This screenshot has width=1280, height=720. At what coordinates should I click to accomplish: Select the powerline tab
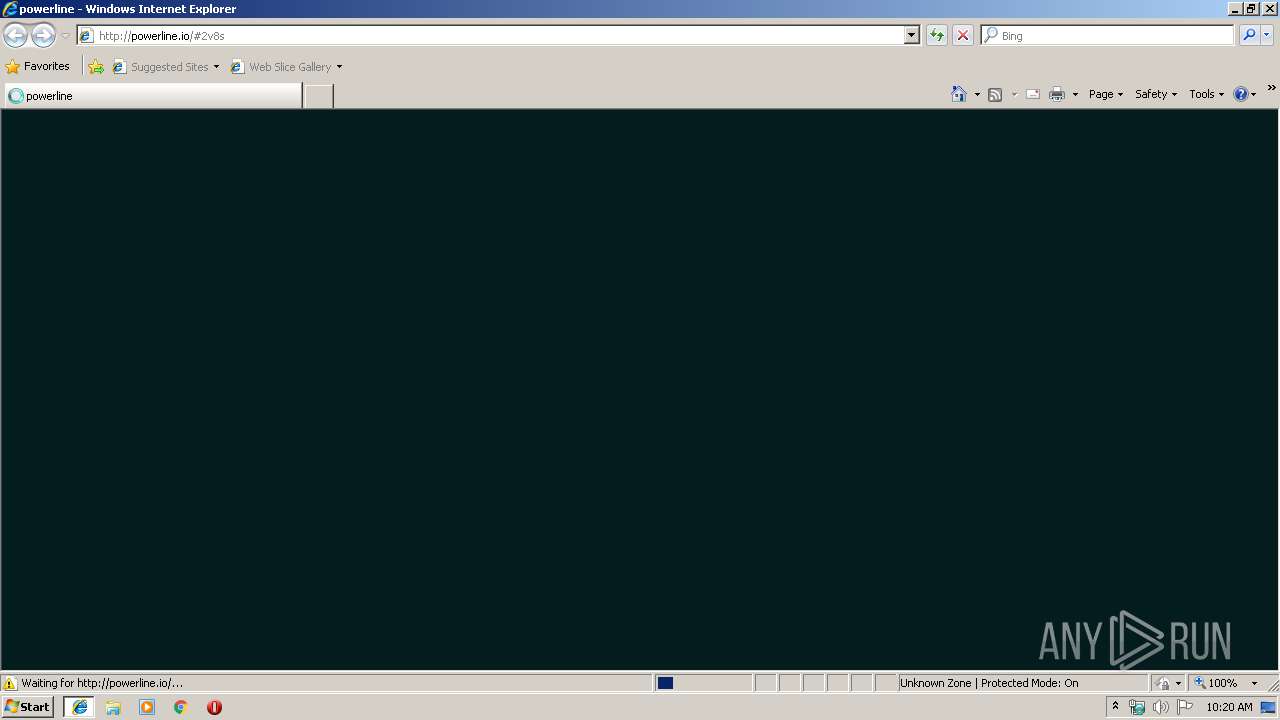(153, 96)
